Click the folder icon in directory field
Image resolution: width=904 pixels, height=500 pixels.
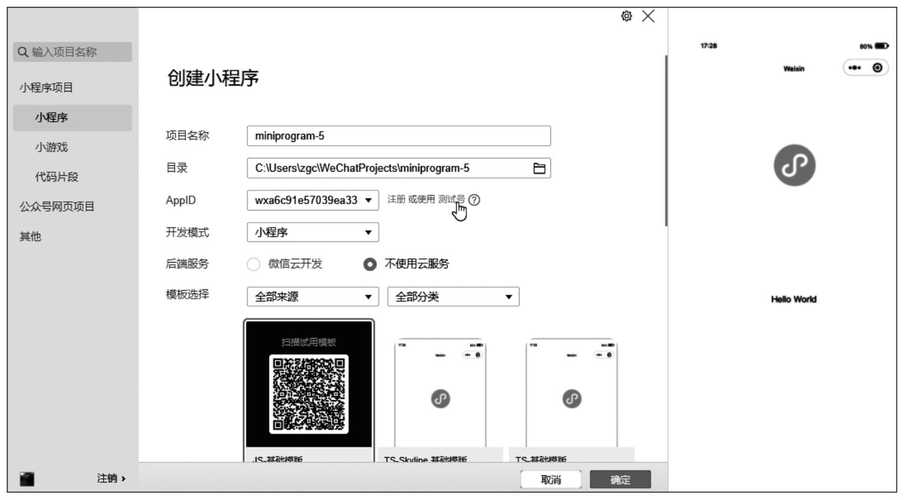click(x=539, y=169)
